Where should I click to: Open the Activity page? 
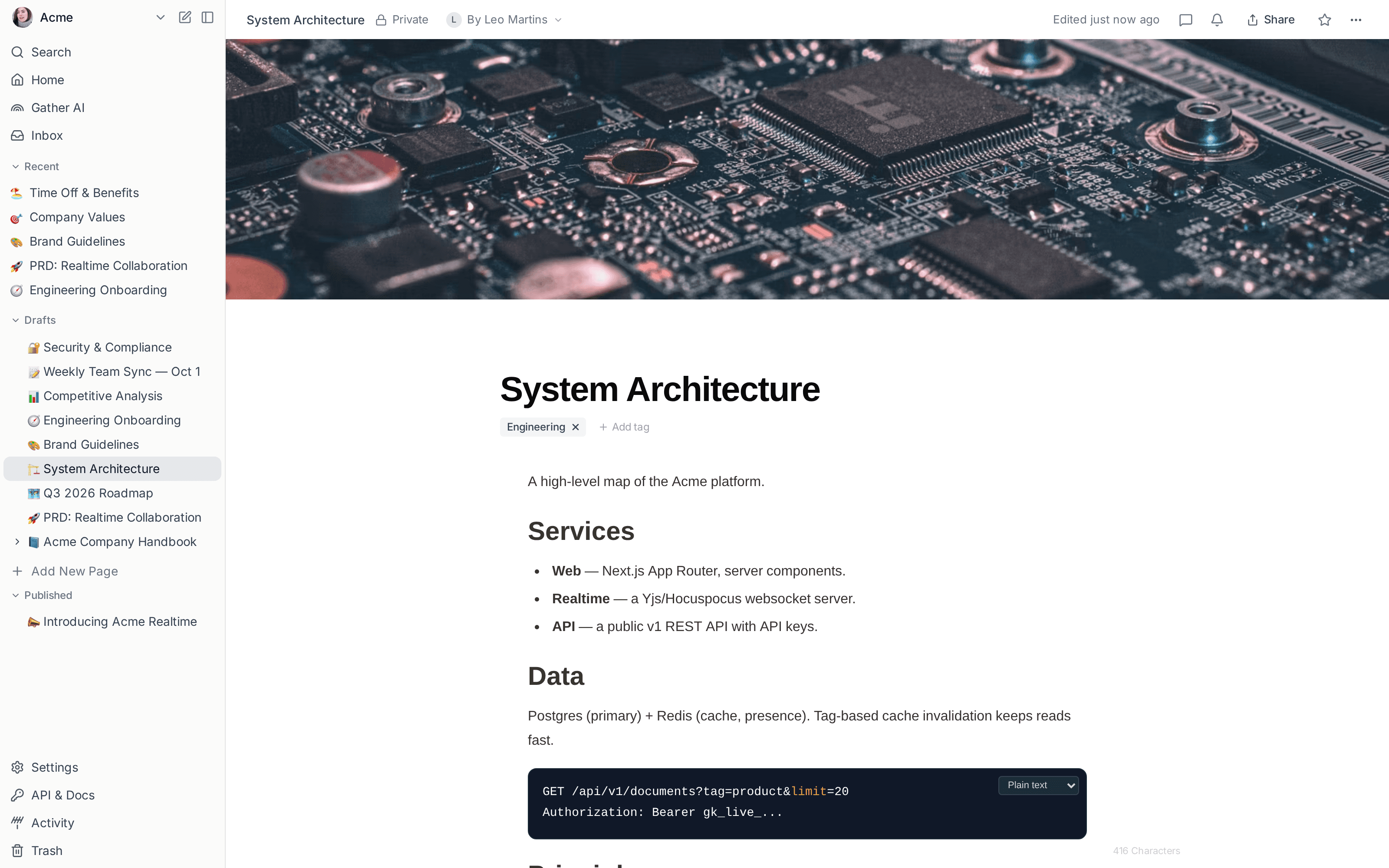pyautogui.click(x=112, y=823)
